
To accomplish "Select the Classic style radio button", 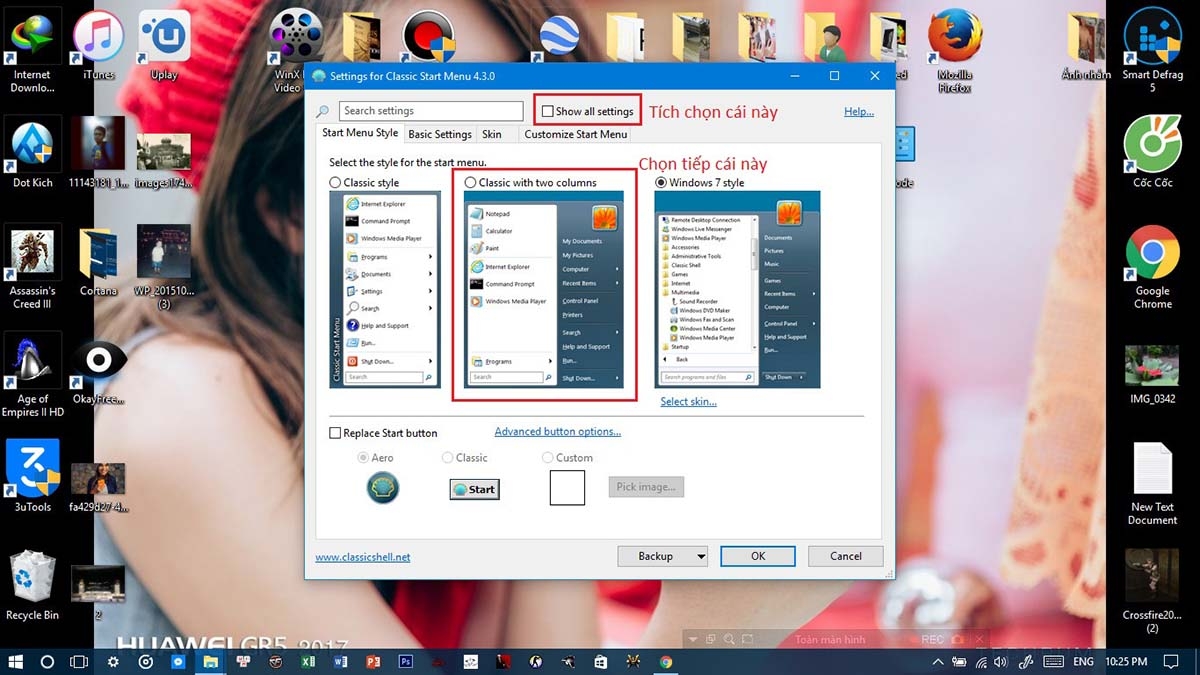I will click(335, 183).
